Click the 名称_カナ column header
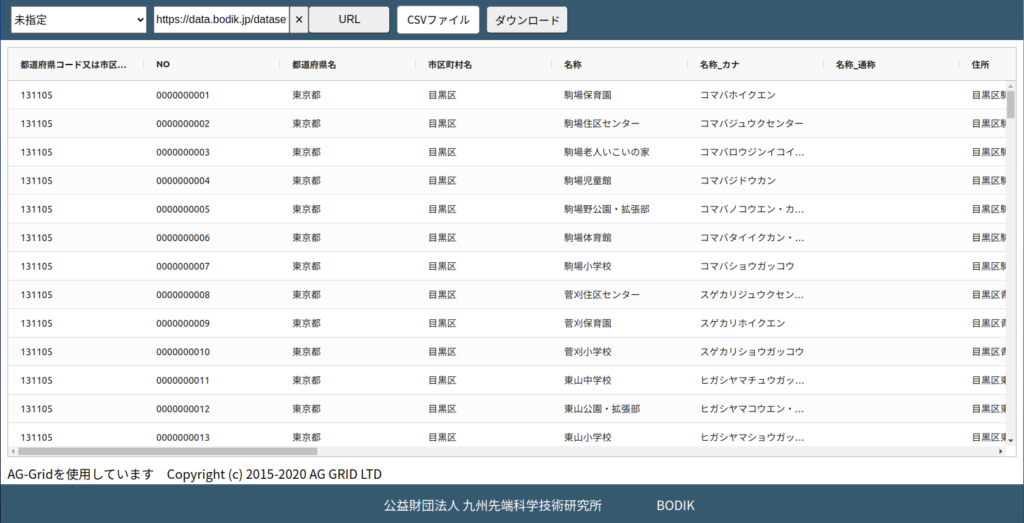 pos(719,65)
